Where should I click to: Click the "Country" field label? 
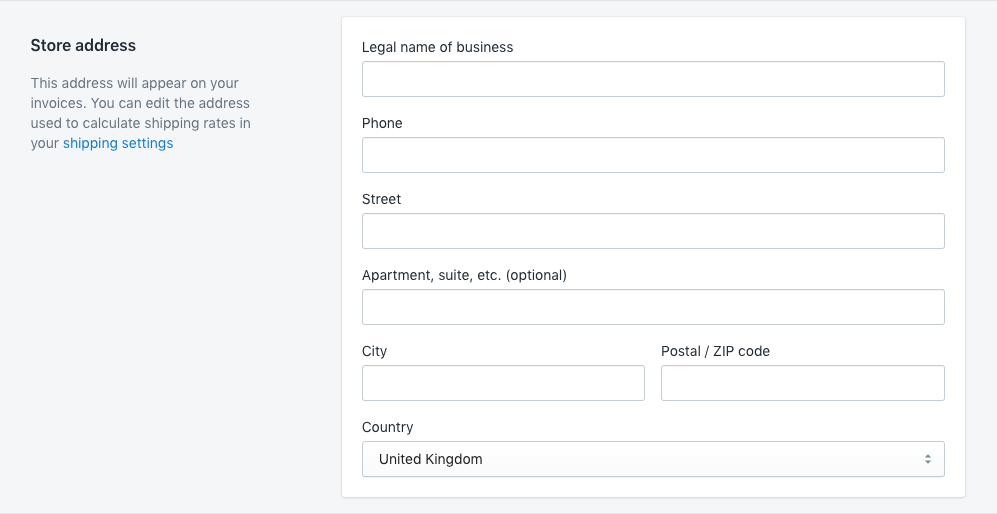pyautogui.click(x=387, y=427)
